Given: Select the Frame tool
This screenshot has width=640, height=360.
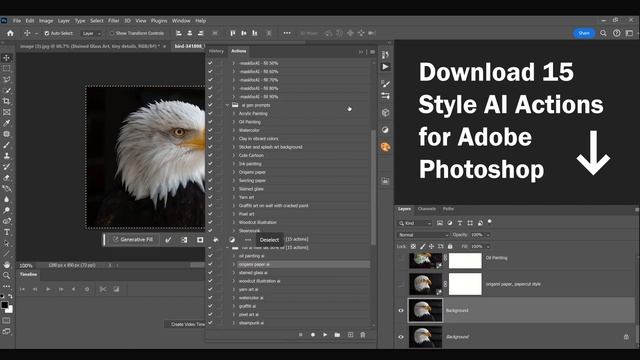Looking at the screenshot, I should tap(7, 112).
